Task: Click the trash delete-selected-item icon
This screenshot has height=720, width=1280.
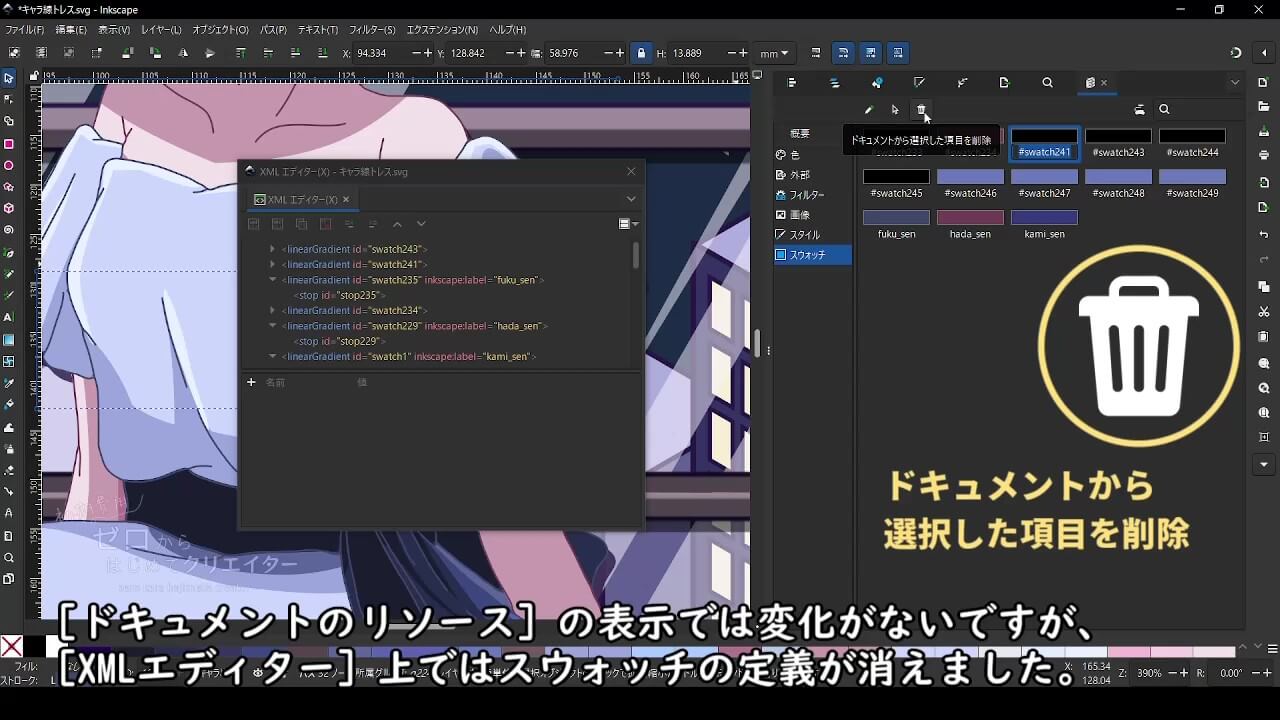Action: click(x=922, y=110)
